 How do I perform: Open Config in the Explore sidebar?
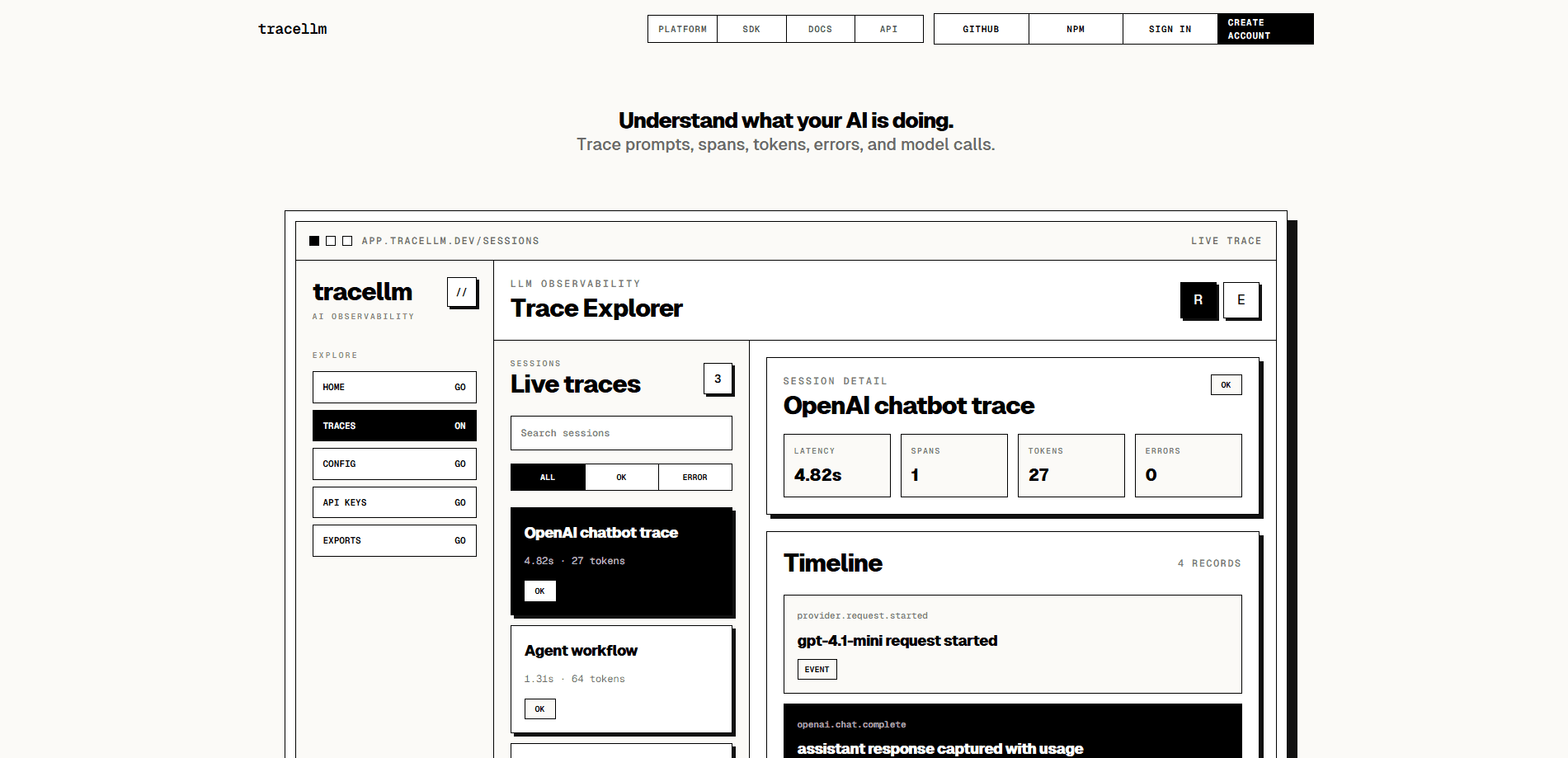coord(394,464)
